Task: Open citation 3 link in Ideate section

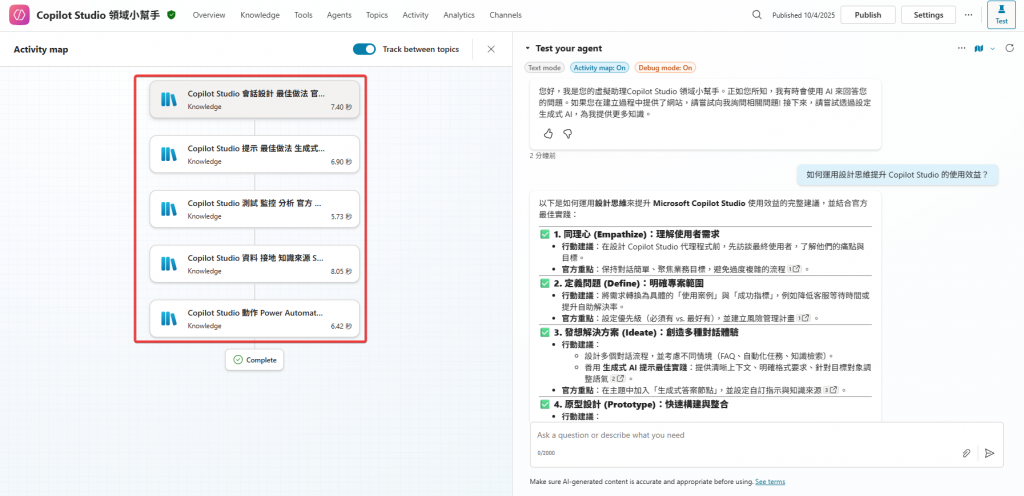Action: coord(830,390)
